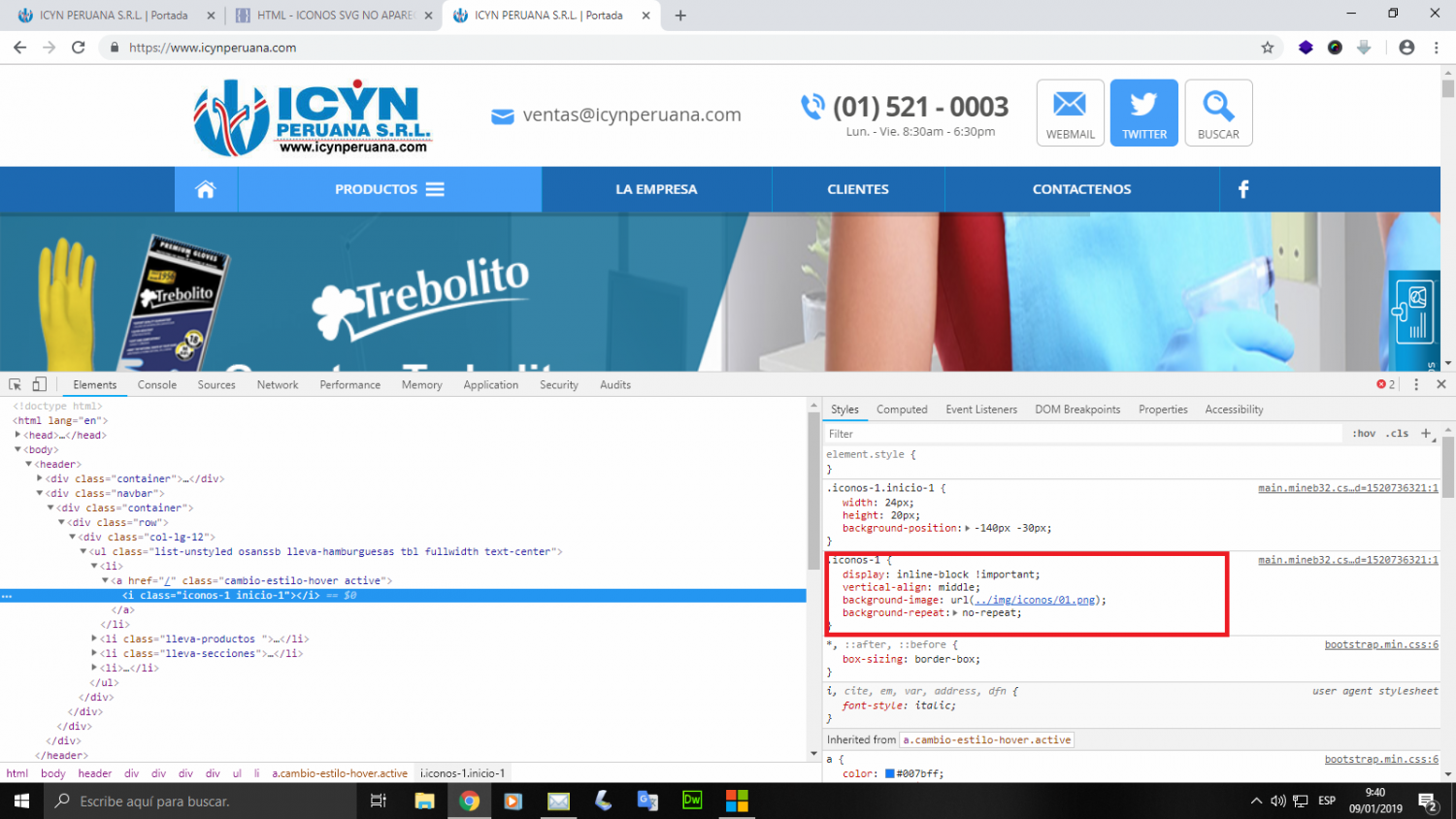Go to home via house icon
1456x819 pixels.
pos(206,189)
